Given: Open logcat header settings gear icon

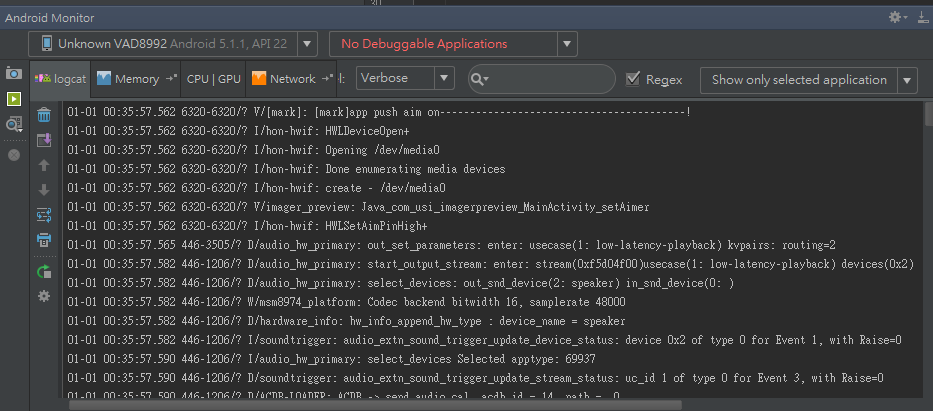Looking at the screenshot, I should pyautogui.click(x=44, y=296).
